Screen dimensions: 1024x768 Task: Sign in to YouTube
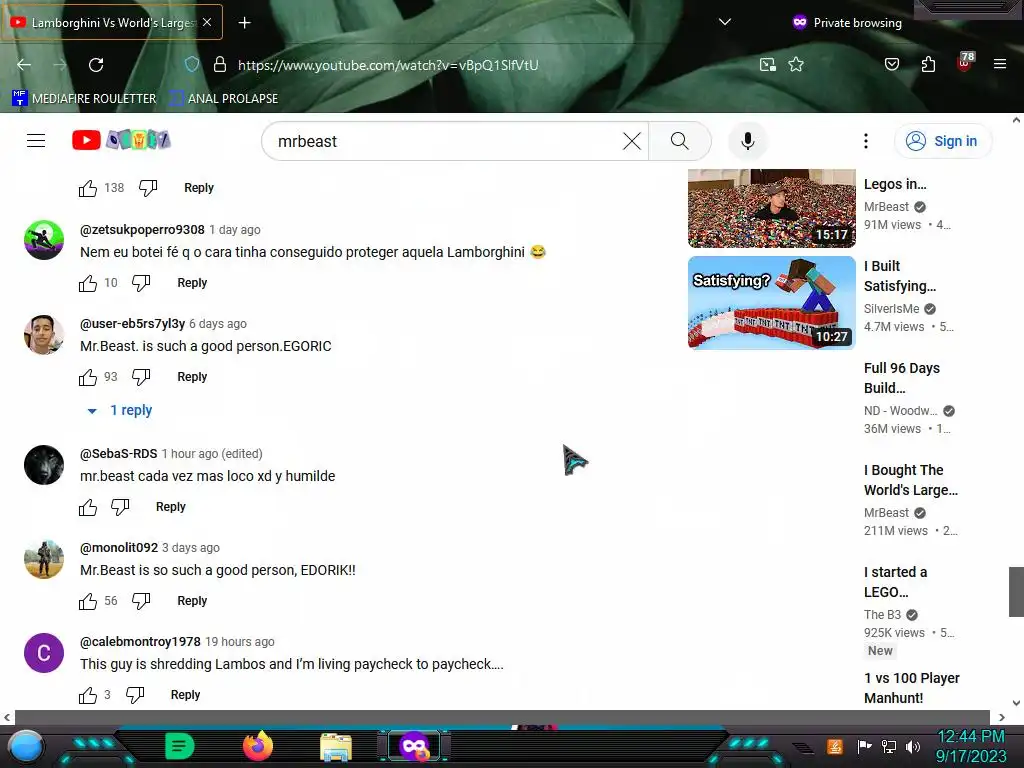tap(942, 141)
